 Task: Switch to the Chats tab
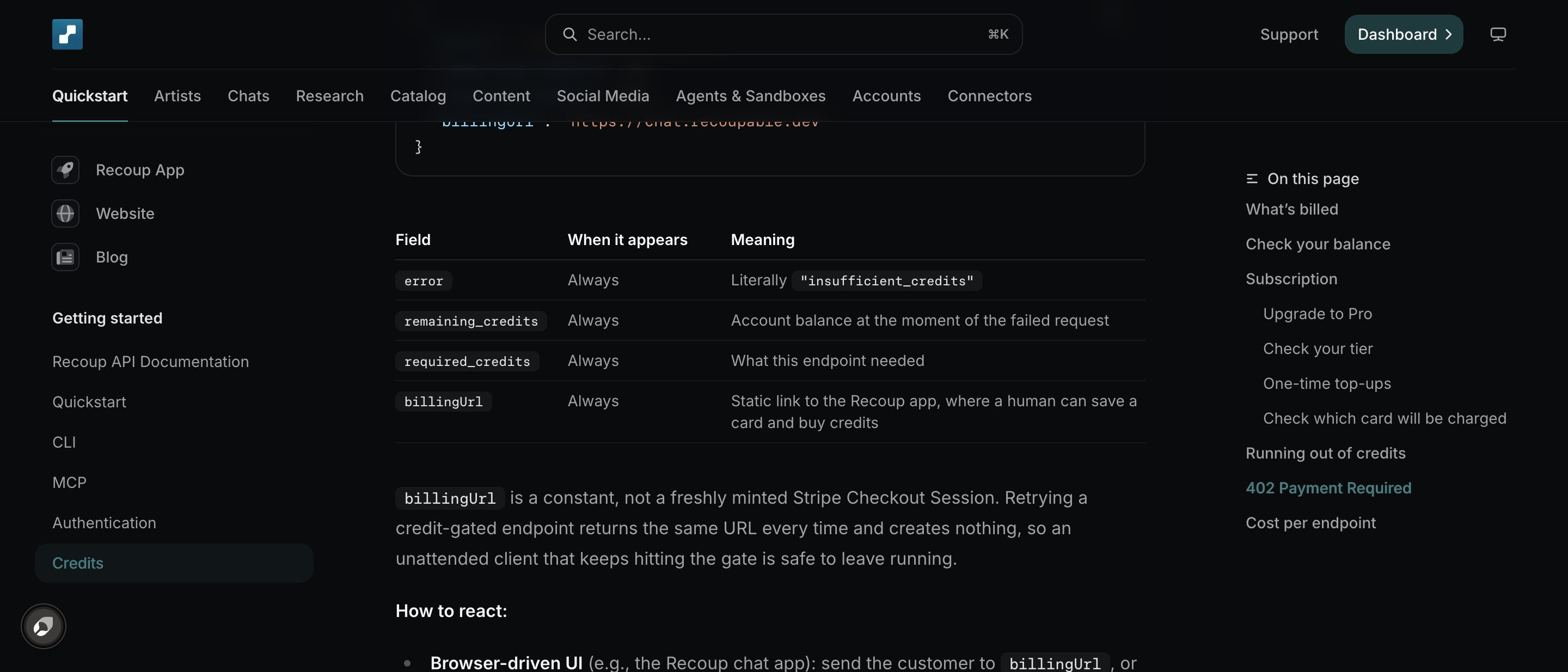[248, 95]
